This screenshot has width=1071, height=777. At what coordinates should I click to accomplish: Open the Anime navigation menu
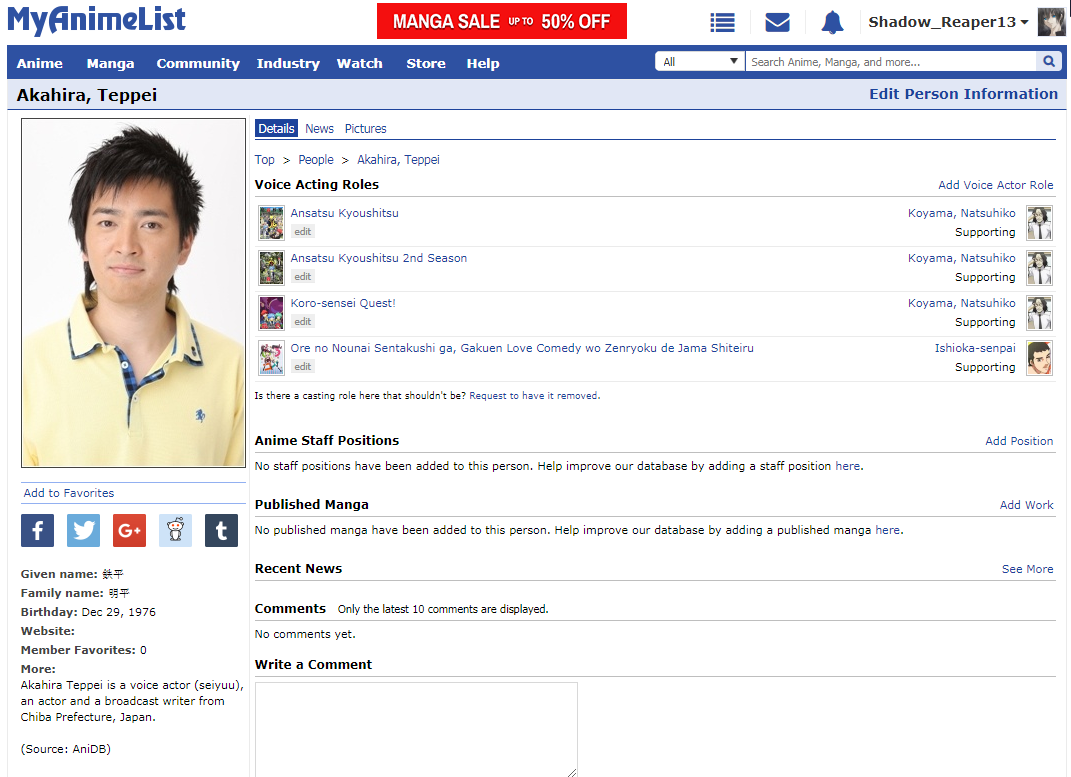pos(40,63)
